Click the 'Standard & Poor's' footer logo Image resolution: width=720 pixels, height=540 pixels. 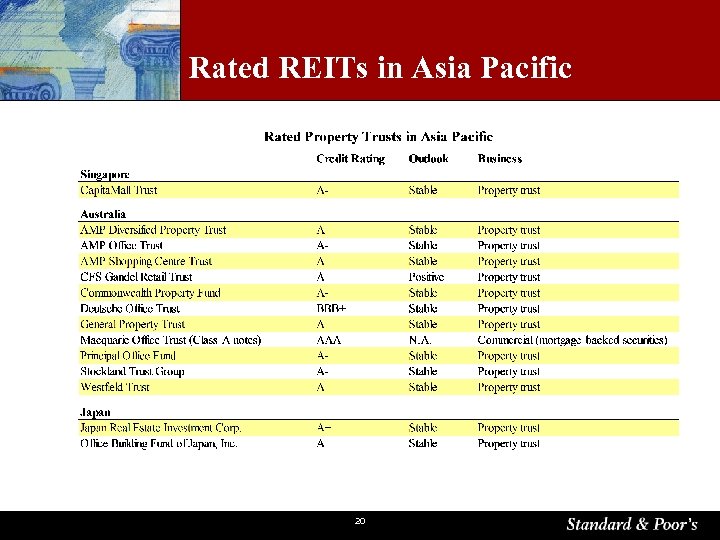[632, 524]
